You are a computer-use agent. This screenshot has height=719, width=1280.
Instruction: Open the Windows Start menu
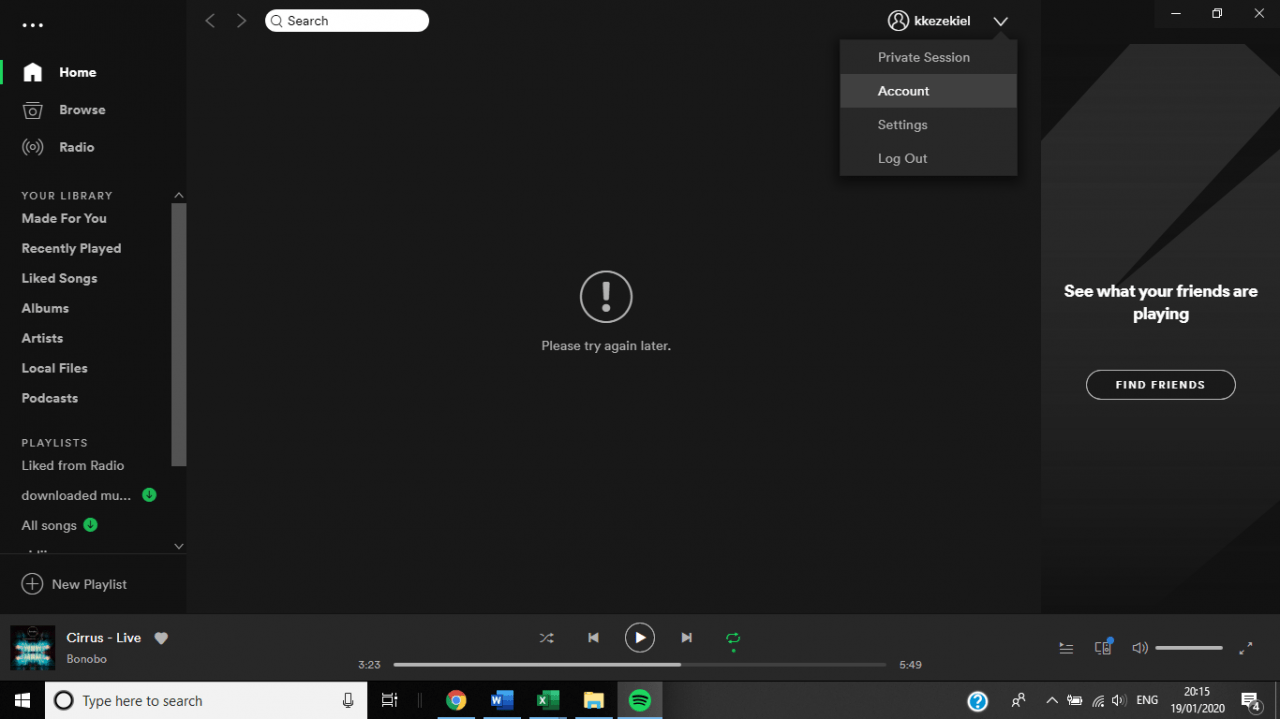pos(22,700)
